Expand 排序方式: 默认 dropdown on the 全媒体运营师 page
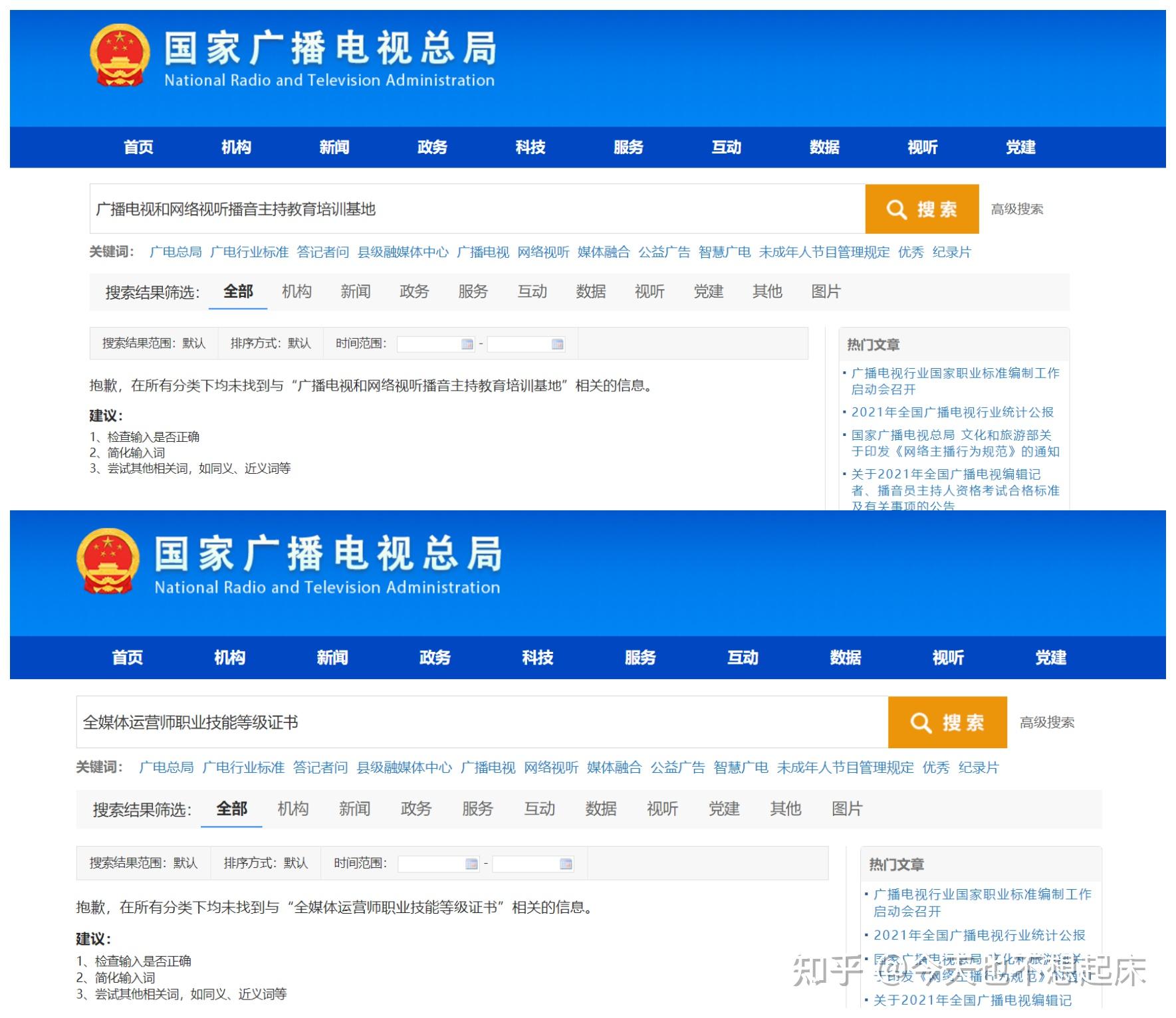The width and height of the screenshot is (1176, 1018). point(266,863)
